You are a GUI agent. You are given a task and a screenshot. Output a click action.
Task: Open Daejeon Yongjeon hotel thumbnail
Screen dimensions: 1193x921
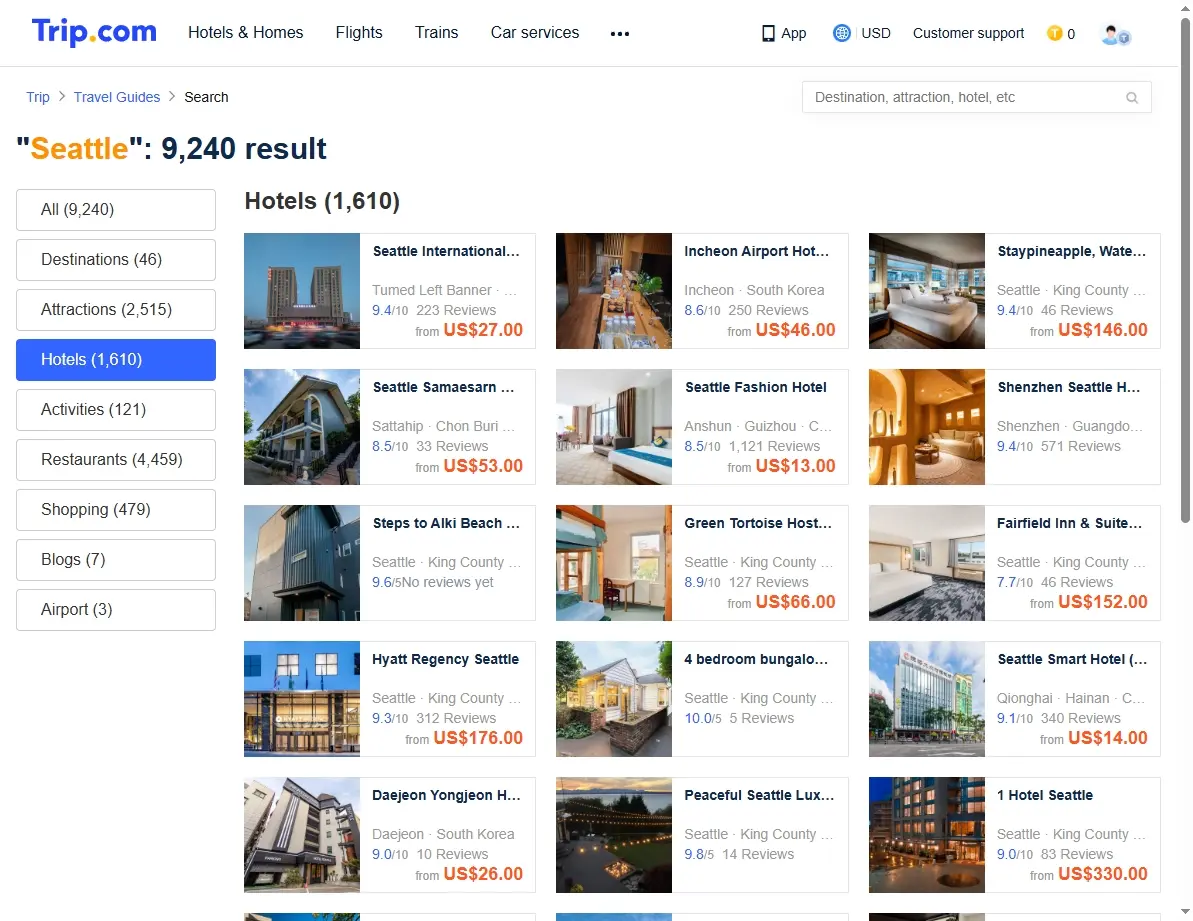coord(302,836)
